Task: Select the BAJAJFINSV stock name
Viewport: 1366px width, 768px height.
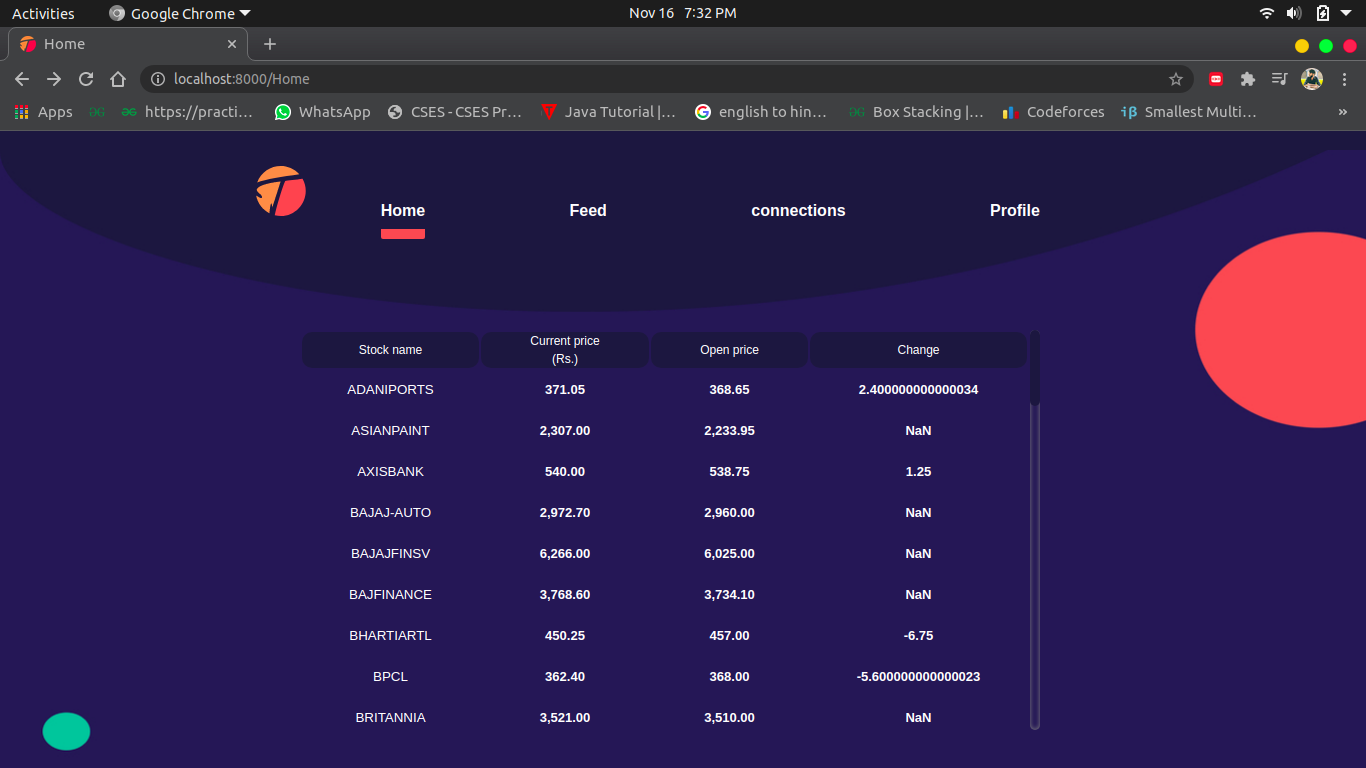Action: pyautogui.click(x=390, y=553)
